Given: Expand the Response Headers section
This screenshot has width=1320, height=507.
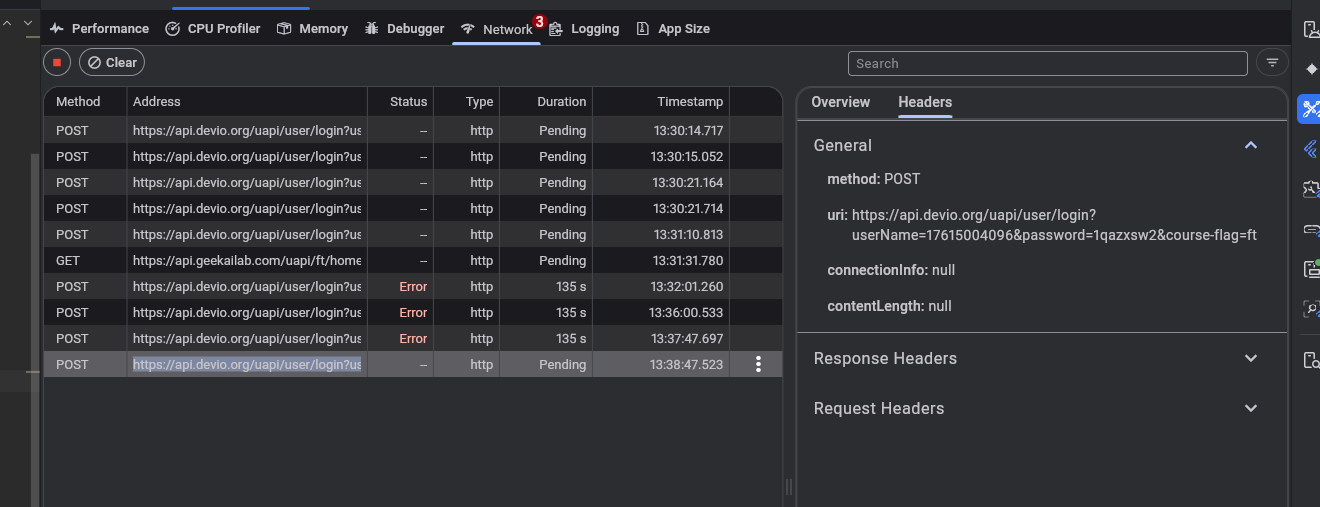Looking at the screenshot, I should pyautogui.click(x=1250, y=358).
